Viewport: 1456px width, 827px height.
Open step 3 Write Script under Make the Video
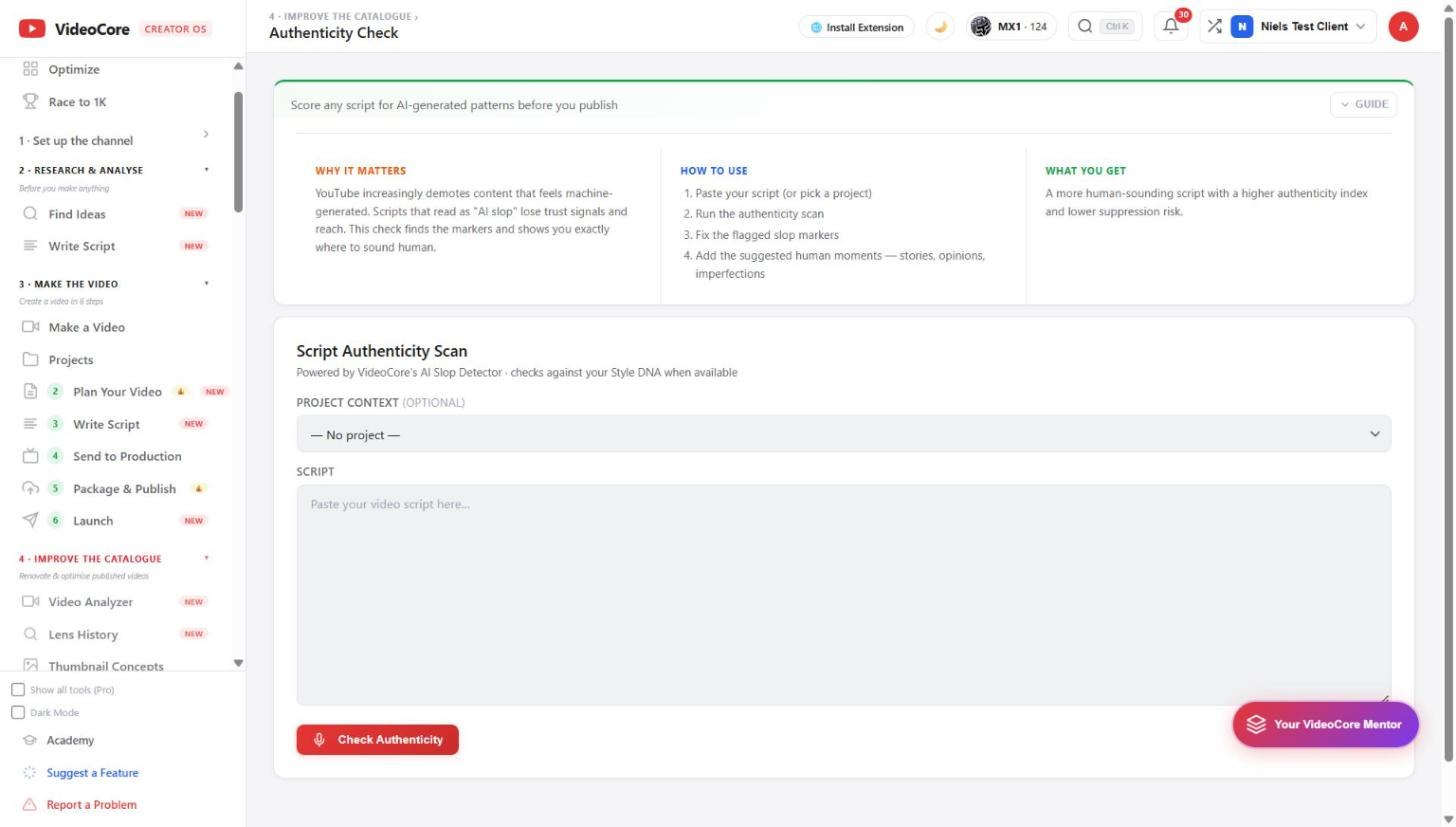click(115, 424)
